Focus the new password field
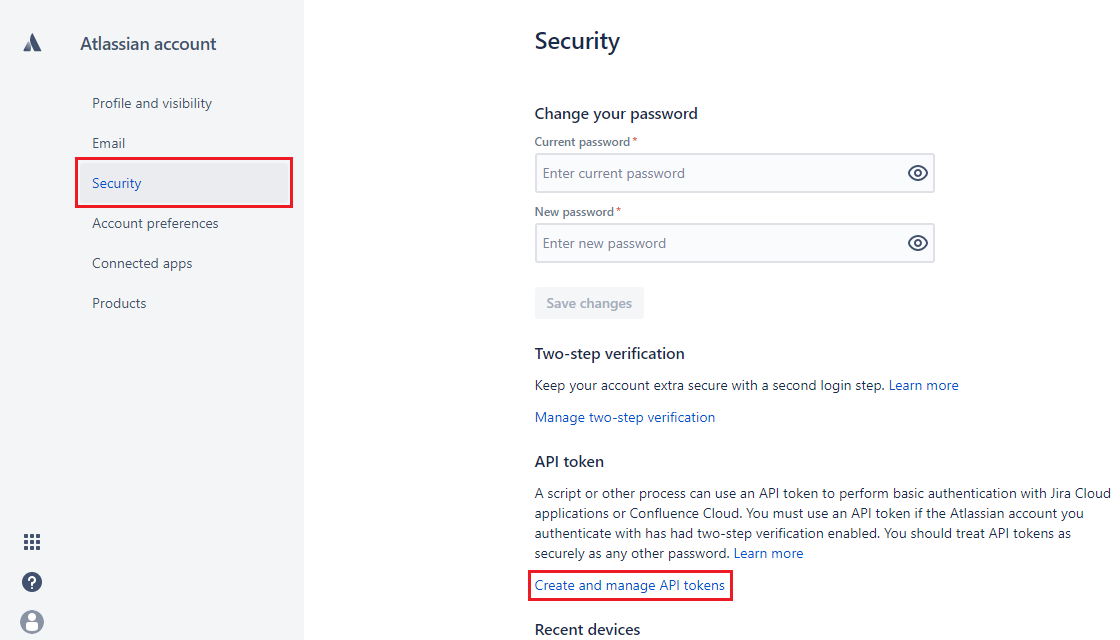Image resolution: width=1120 pixels, height=640 pixels. coord(734,244)
